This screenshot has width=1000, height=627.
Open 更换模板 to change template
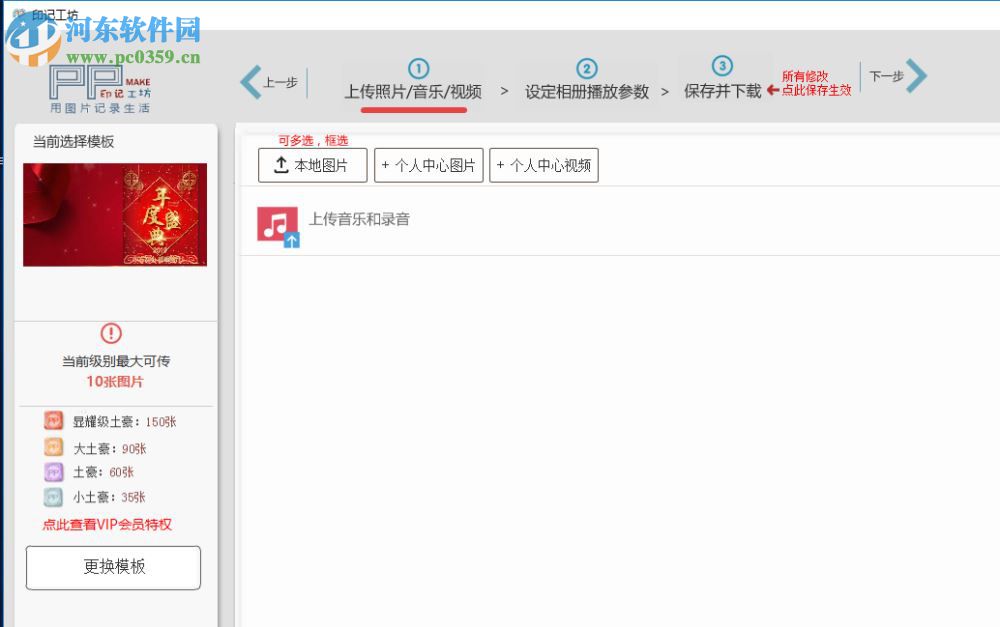[112, 567]
